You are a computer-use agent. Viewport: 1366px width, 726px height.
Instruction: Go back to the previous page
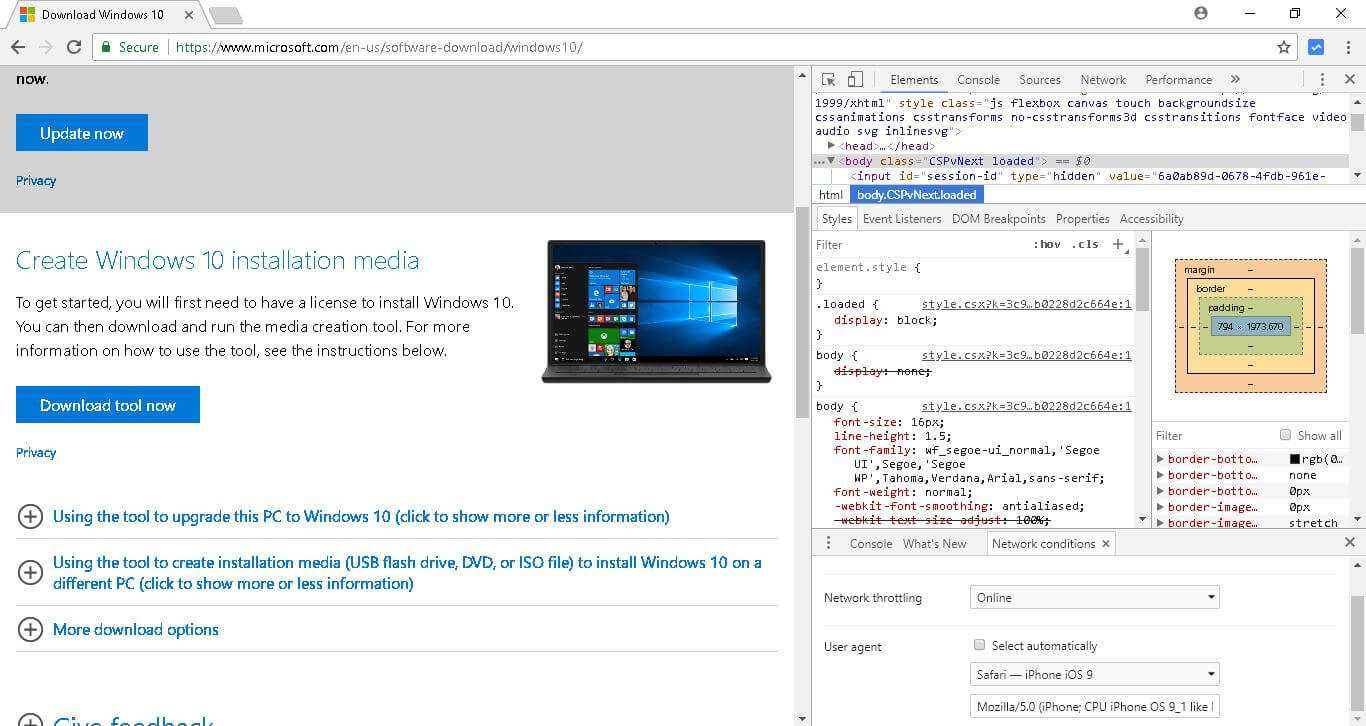[18, 47]
